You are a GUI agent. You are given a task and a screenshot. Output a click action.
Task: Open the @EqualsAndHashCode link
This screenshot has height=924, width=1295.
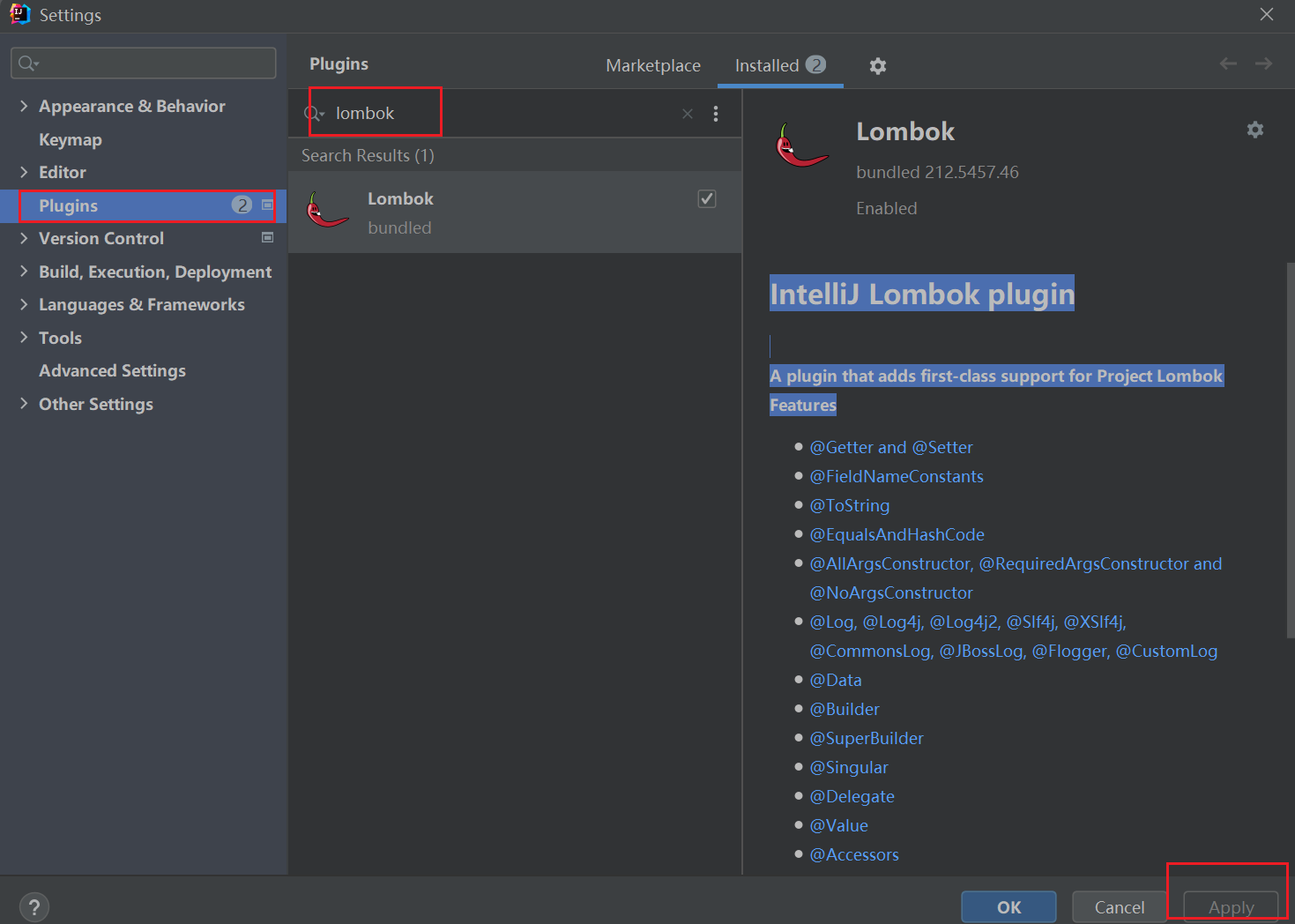[897, 534]
